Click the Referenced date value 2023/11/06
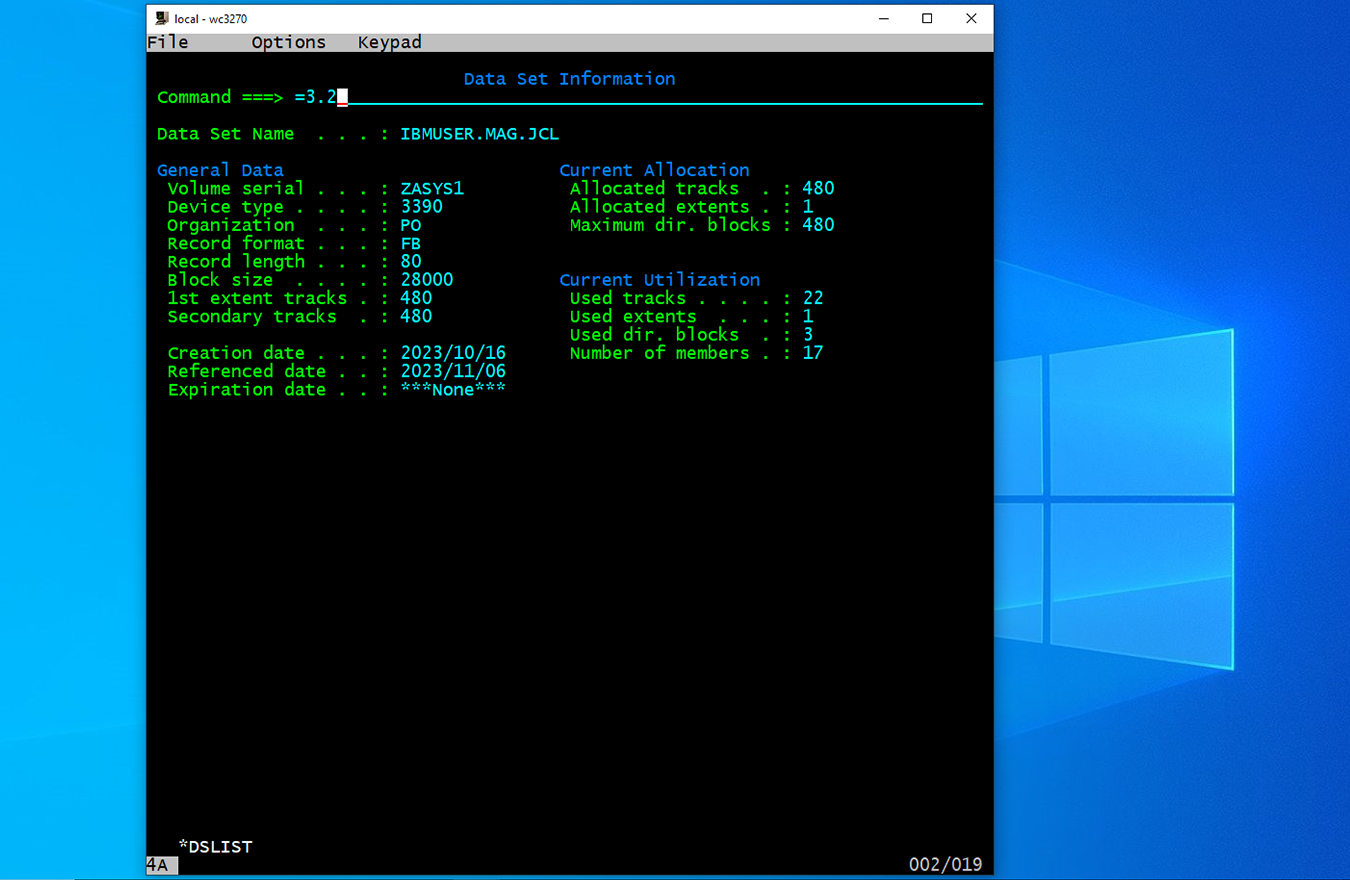The height and width of the screenshot is (880, 1350). pos(453,371)
